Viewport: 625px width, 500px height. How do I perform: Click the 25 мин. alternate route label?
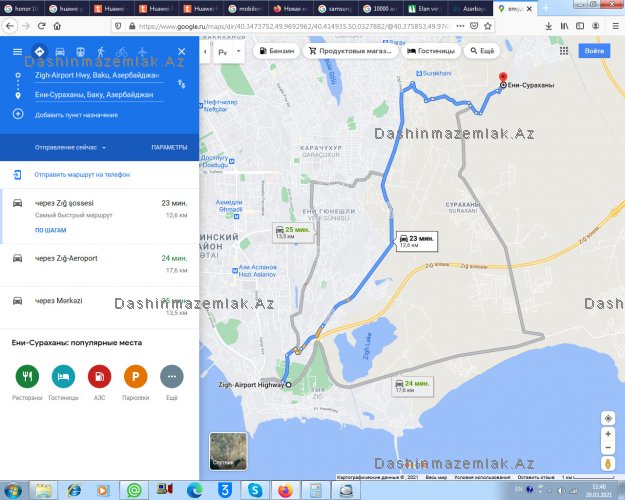click(293, 232)
